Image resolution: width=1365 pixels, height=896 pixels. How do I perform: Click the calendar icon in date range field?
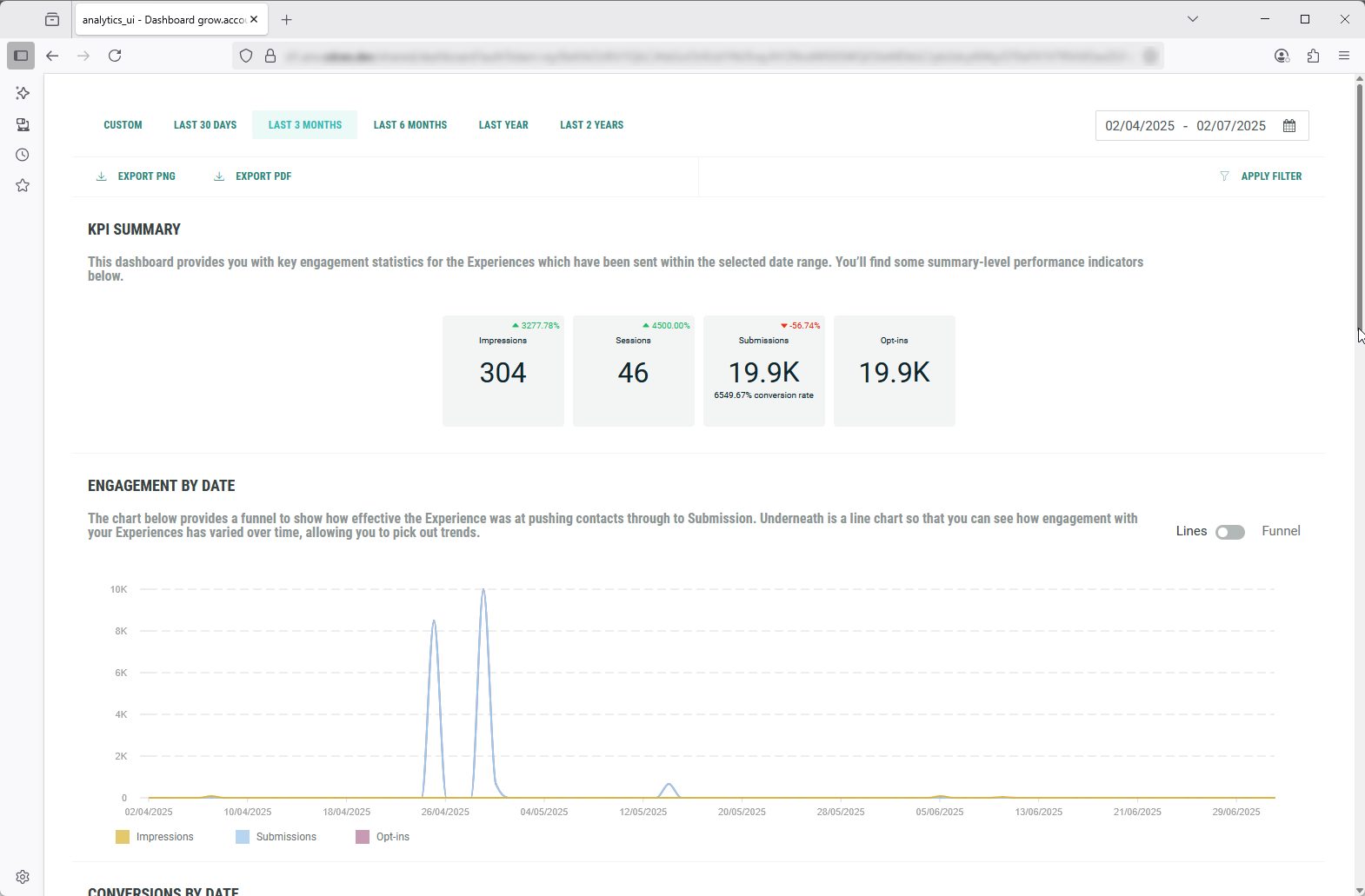pyautogui.click(x=1289, y=126)
